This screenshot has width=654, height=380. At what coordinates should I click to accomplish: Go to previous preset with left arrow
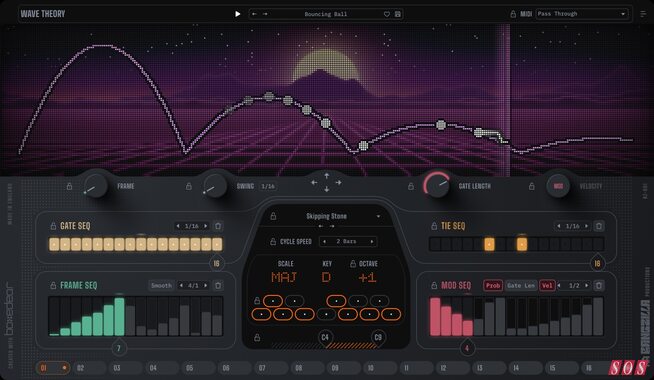tap(254, 14)
